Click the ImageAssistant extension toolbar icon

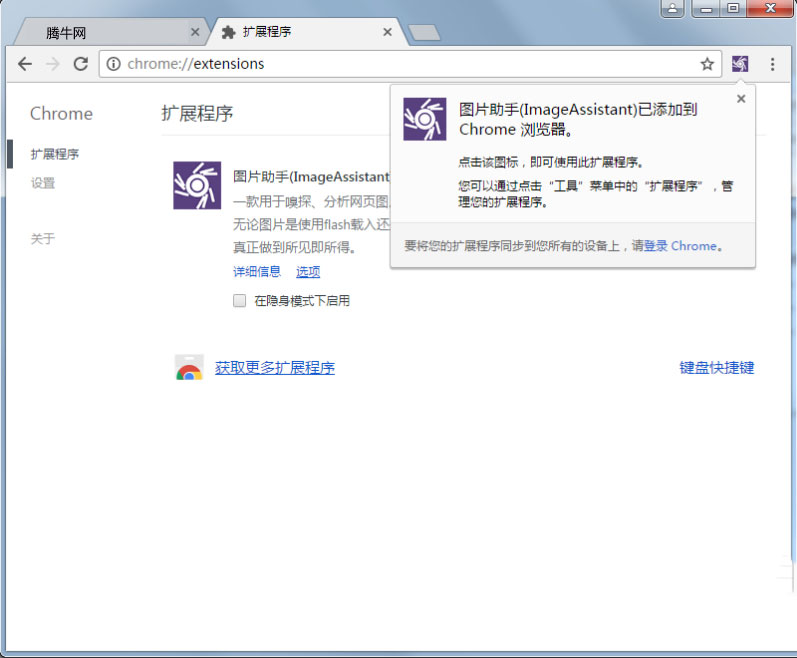(x=739, y=64)
